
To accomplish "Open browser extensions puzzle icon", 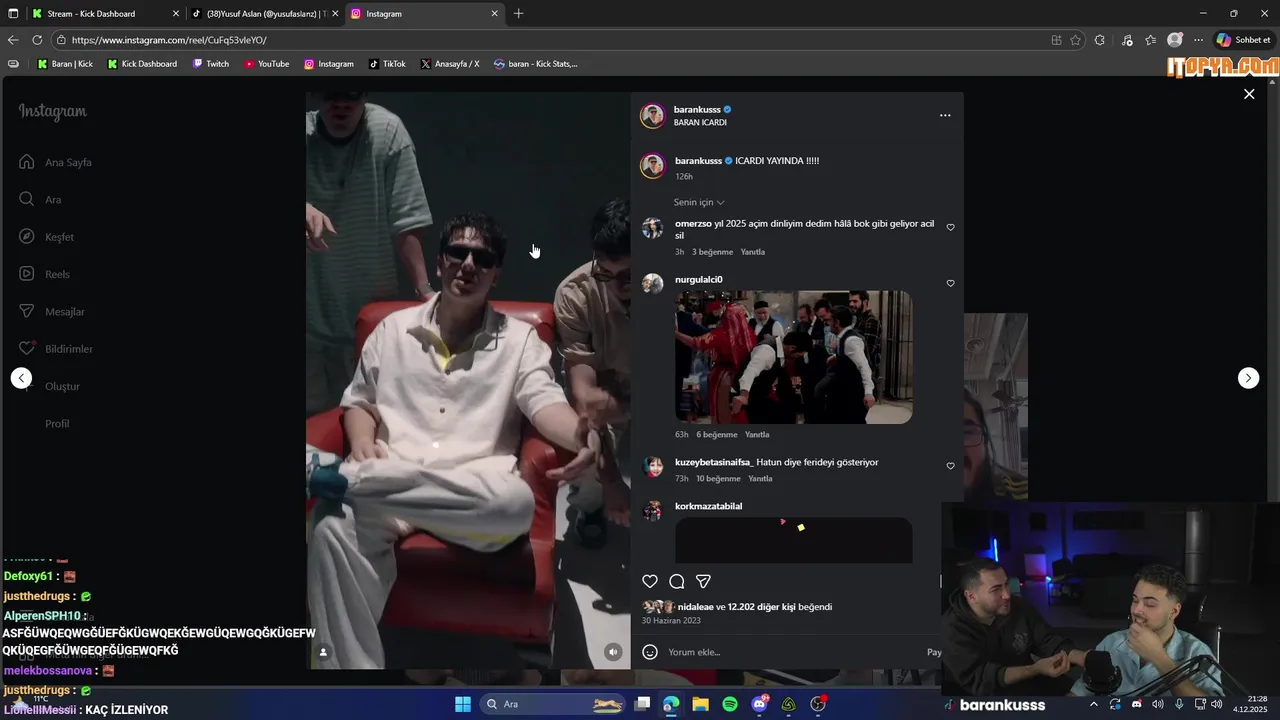I will click(1100, 40).
